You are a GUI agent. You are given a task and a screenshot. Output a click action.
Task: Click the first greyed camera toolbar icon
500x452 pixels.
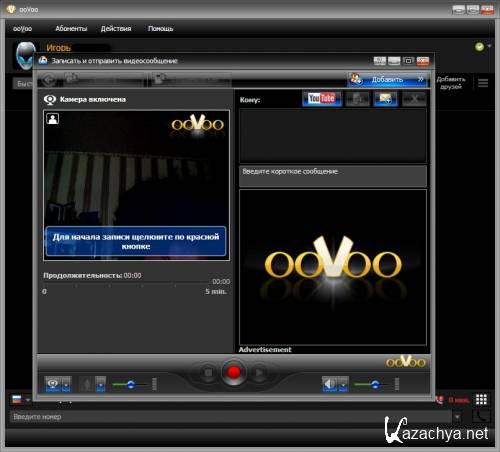pyautogui.click(x=72, y=79)
